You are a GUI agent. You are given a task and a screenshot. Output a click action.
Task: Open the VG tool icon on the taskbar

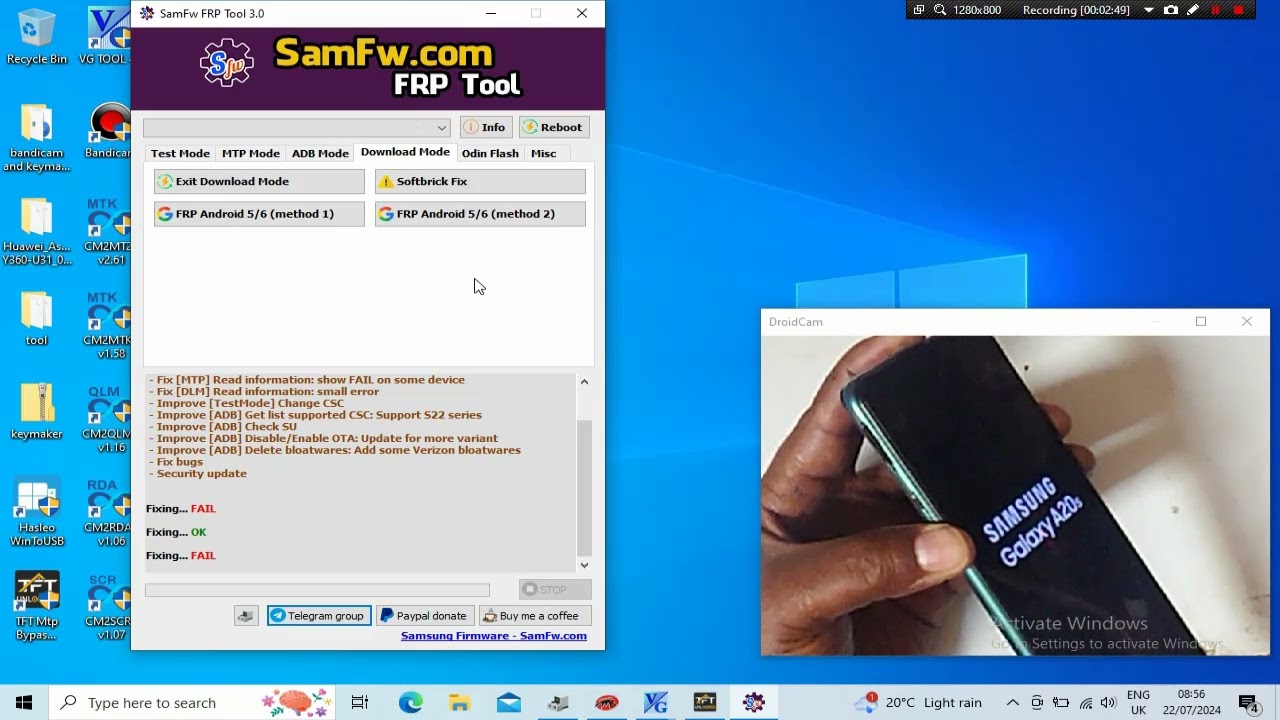[x=655, y=703]
